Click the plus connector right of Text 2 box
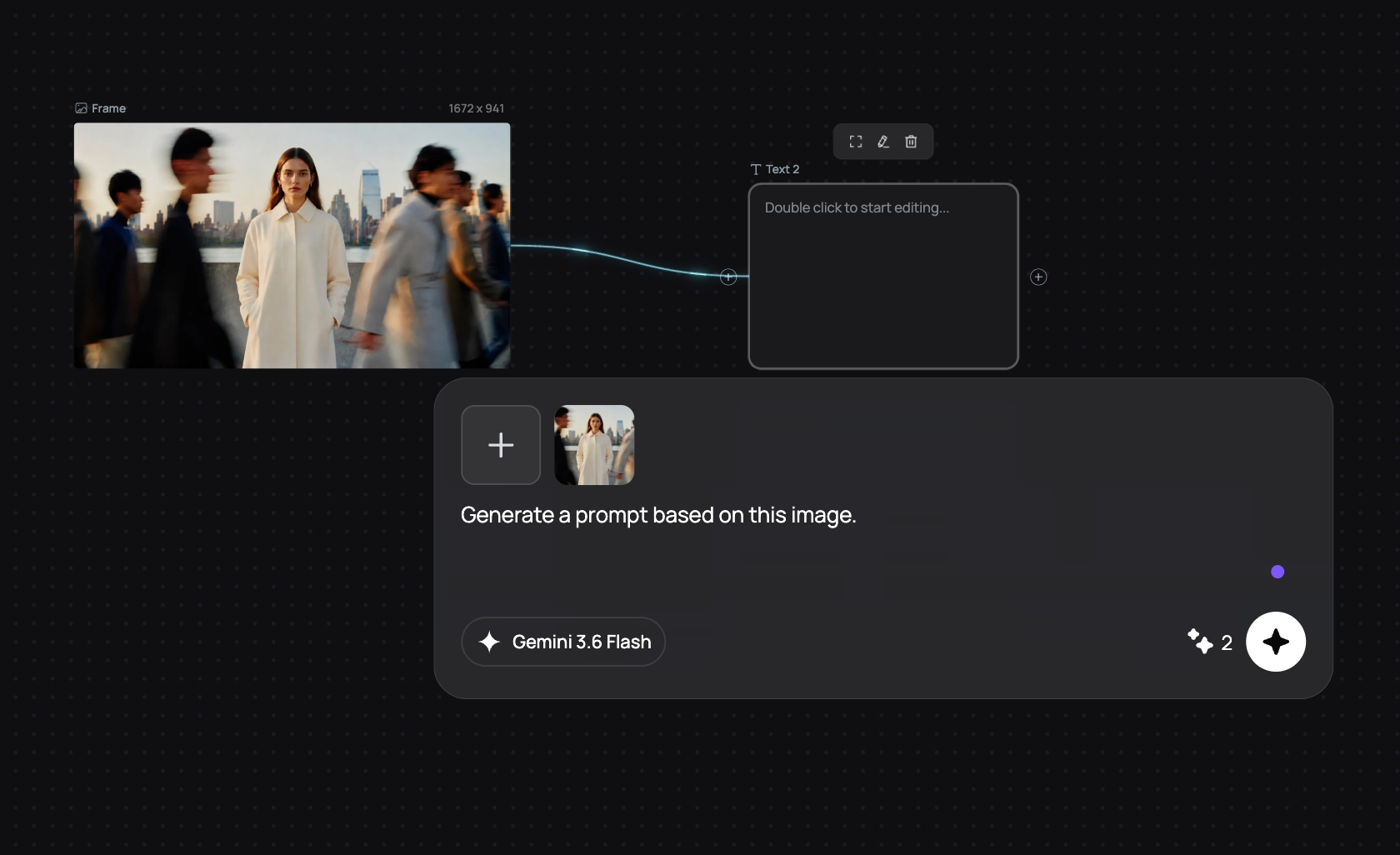 point(1038,277)
